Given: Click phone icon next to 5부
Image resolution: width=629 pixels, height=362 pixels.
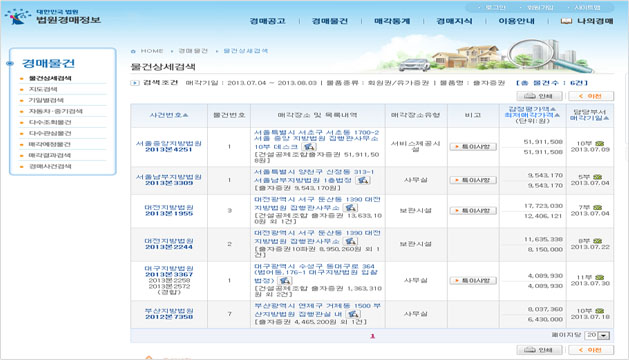Looking at the screenshot, I should pyautogui.click(x=598, y=177).
